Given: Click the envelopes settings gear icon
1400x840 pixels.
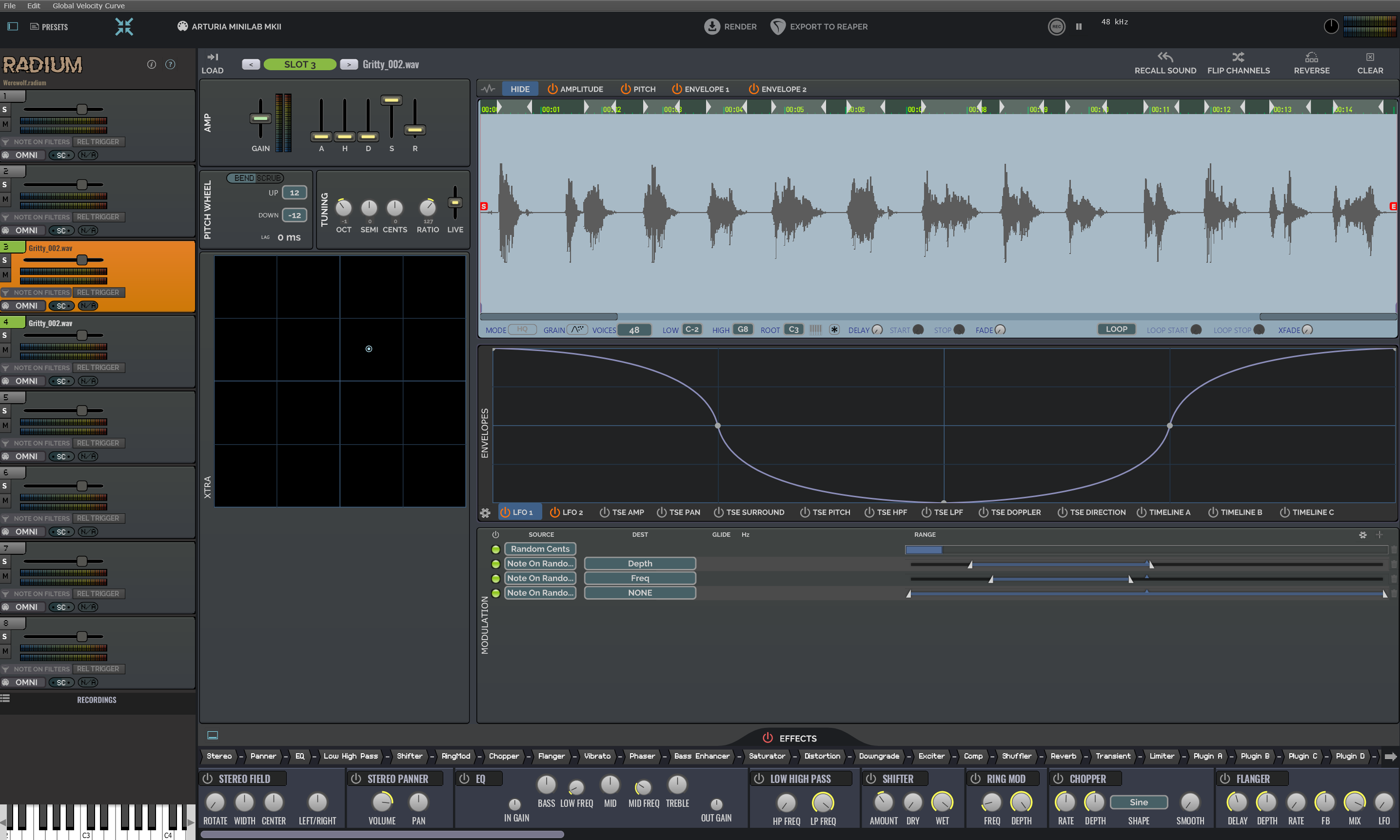Looking at the screenshot, I should [485, 513].
